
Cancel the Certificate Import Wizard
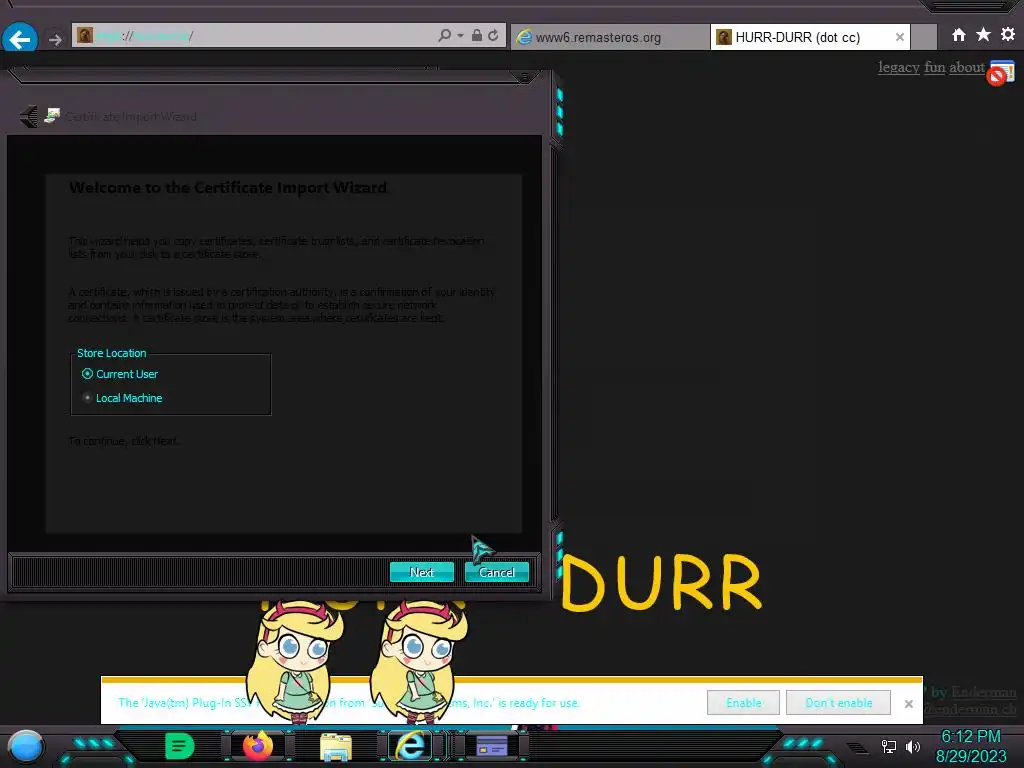point(497,573)
